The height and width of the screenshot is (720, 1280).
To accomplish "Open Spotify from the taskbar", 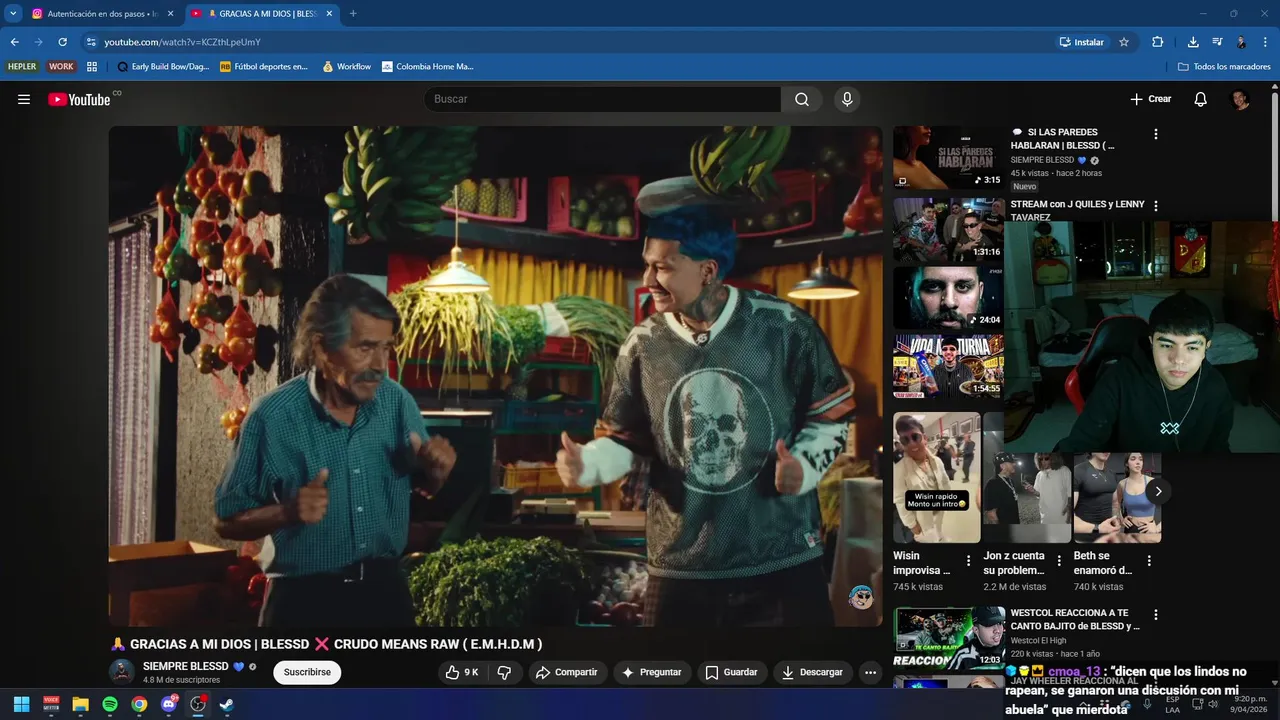I will (110, 704).
